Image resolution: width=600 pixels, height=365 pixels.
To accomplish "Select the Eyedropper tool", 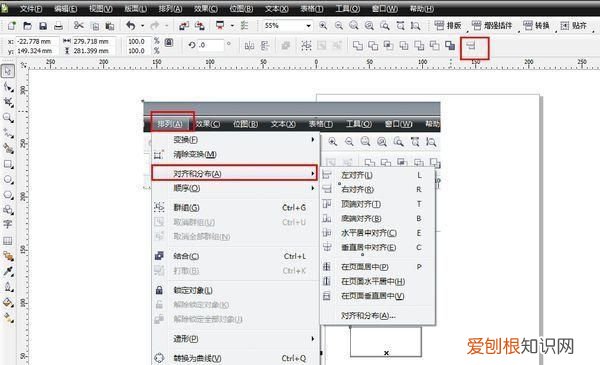I will 8,271.
